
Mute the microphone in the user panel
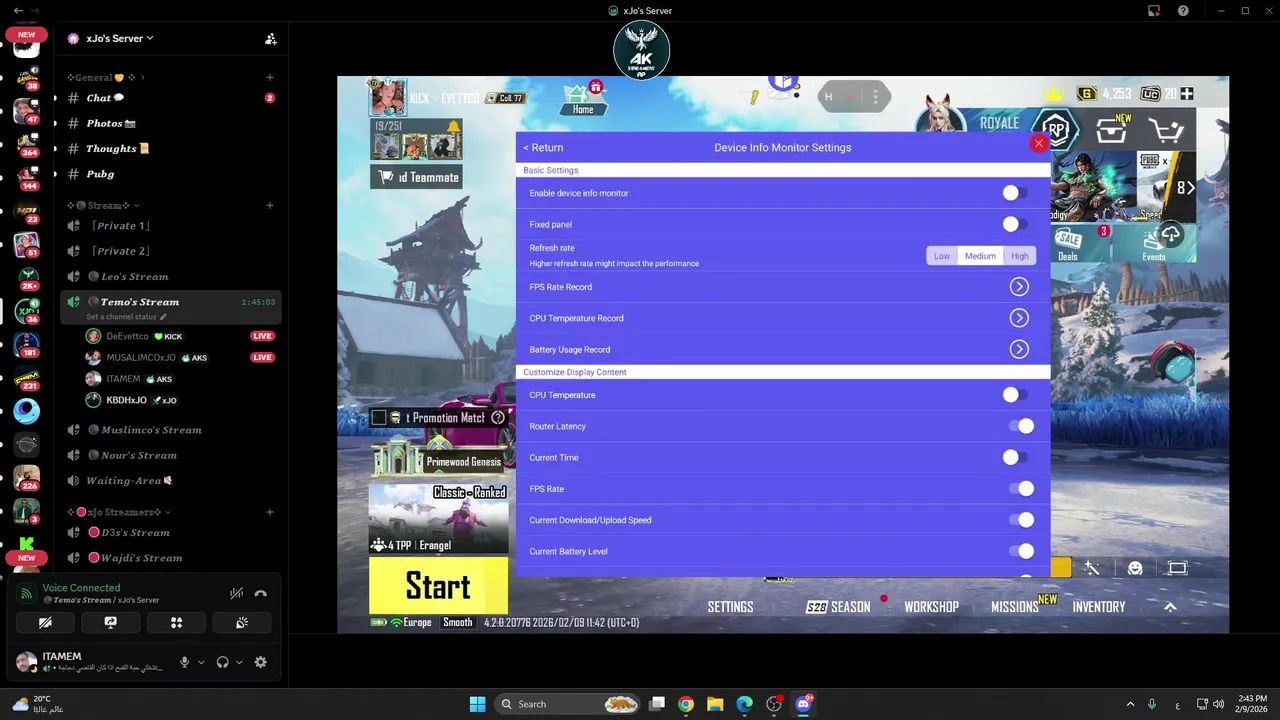click(184, 662)
